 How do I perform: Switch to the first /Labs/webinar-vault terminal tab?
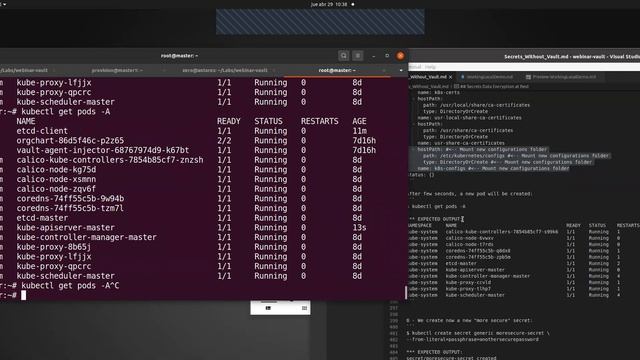pos(24,70)
